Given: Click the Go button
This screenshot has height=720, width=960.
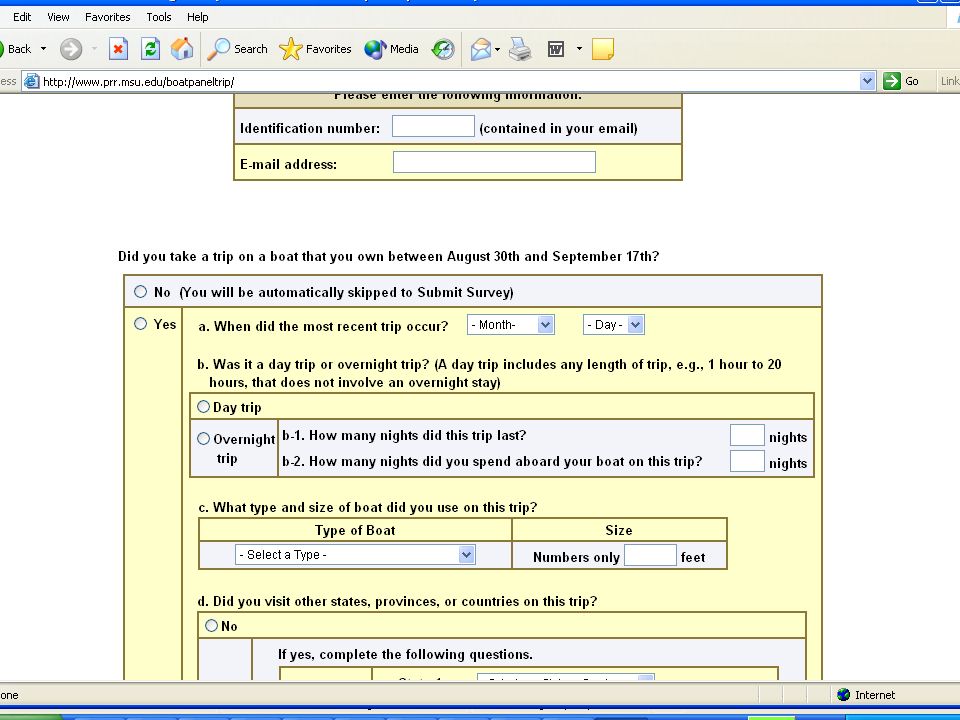Looking at the screenshot, I should 902,81.
